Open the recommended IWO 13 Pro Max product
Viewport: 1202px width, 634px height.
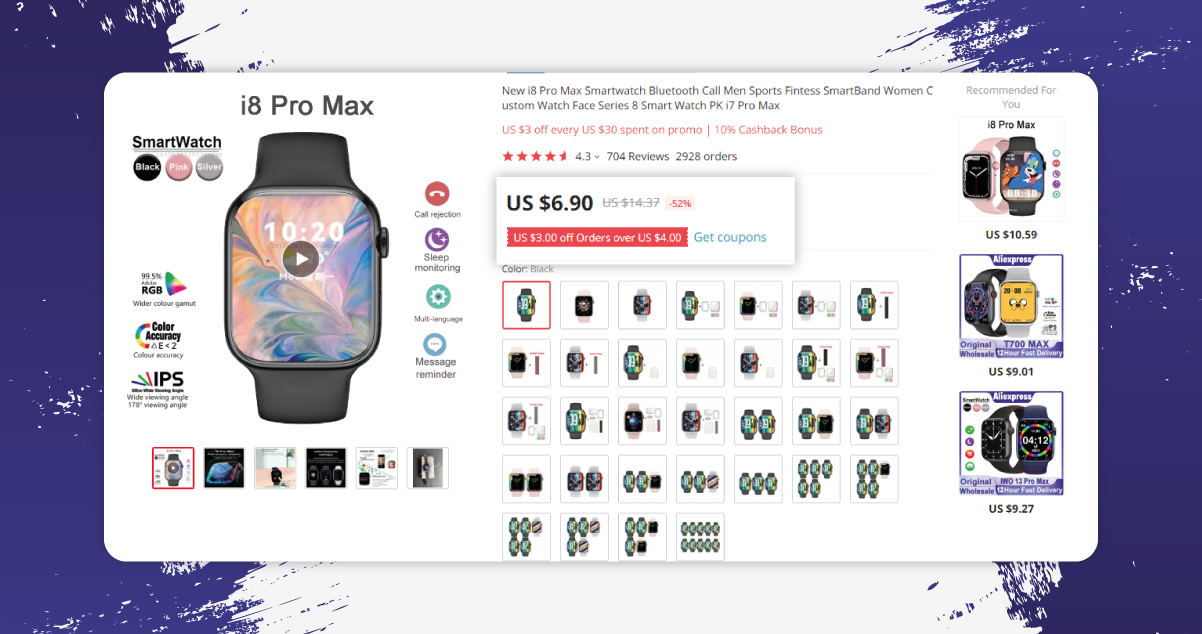click(1011, 443)
